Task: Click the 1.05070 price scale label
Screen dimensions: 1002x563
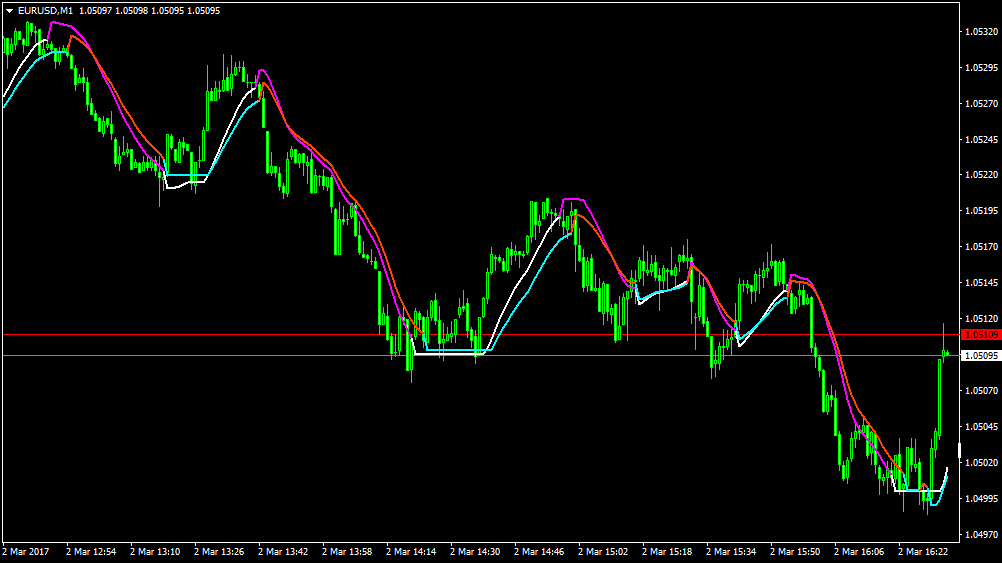Action: point(982,390)
